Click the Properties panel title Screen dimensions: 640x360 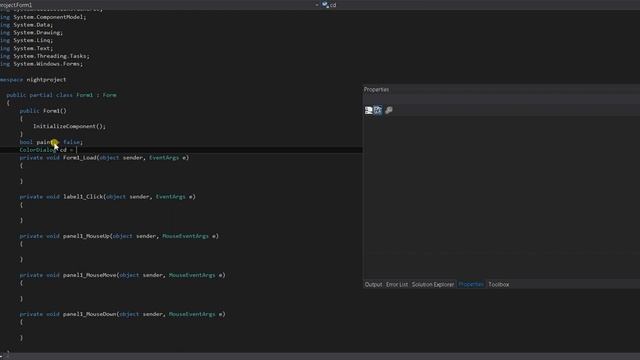376,89
